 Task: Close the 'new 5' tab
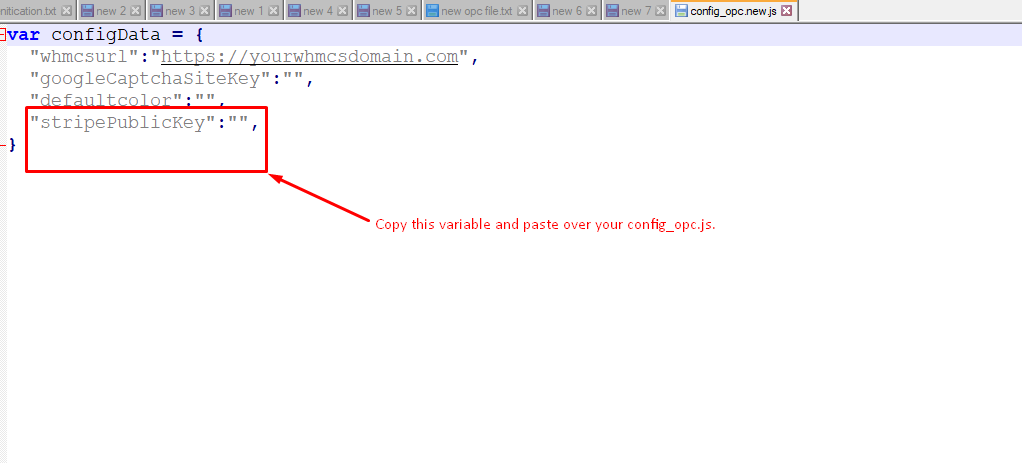(412, 11)
